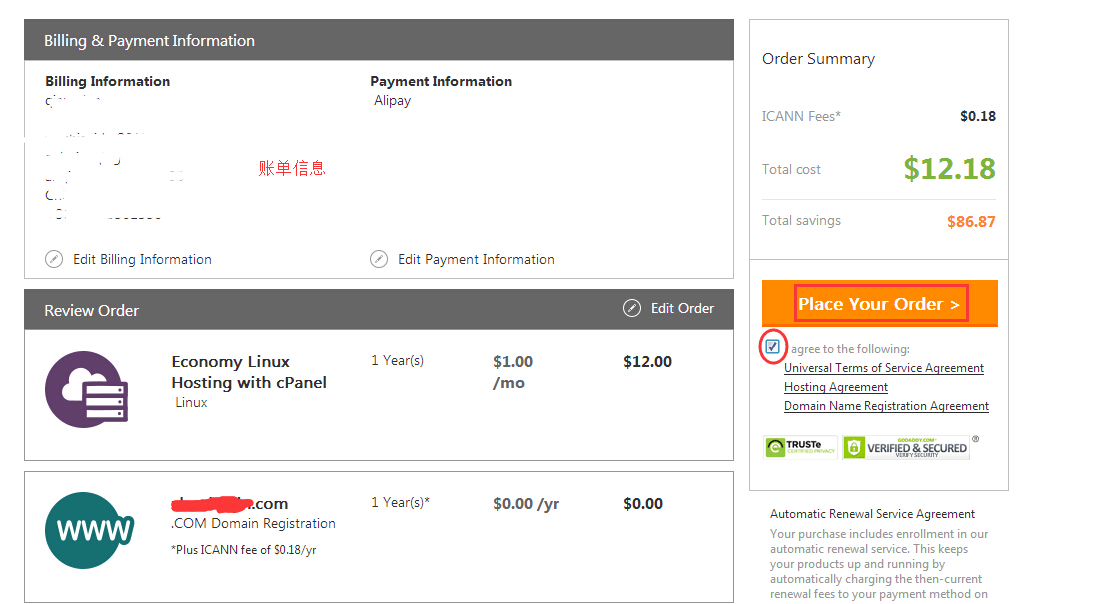
Task: Click the pencil icon next to Edit Order
Action: [x=632, y=308]
